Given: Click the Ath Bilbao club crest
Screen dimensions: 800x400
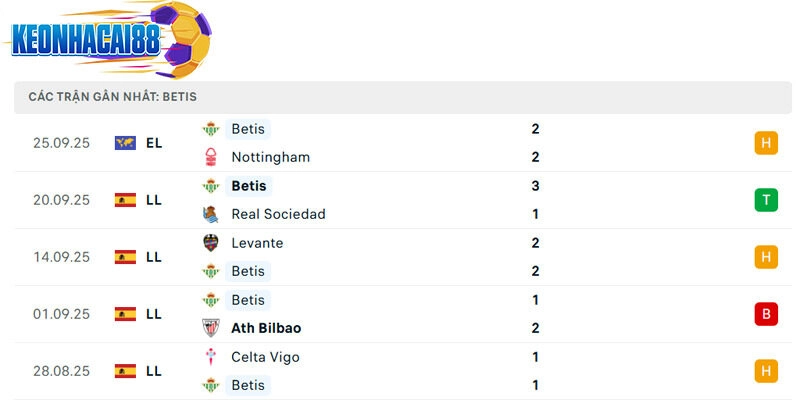Looking at the screenshot, I should 211,328.
